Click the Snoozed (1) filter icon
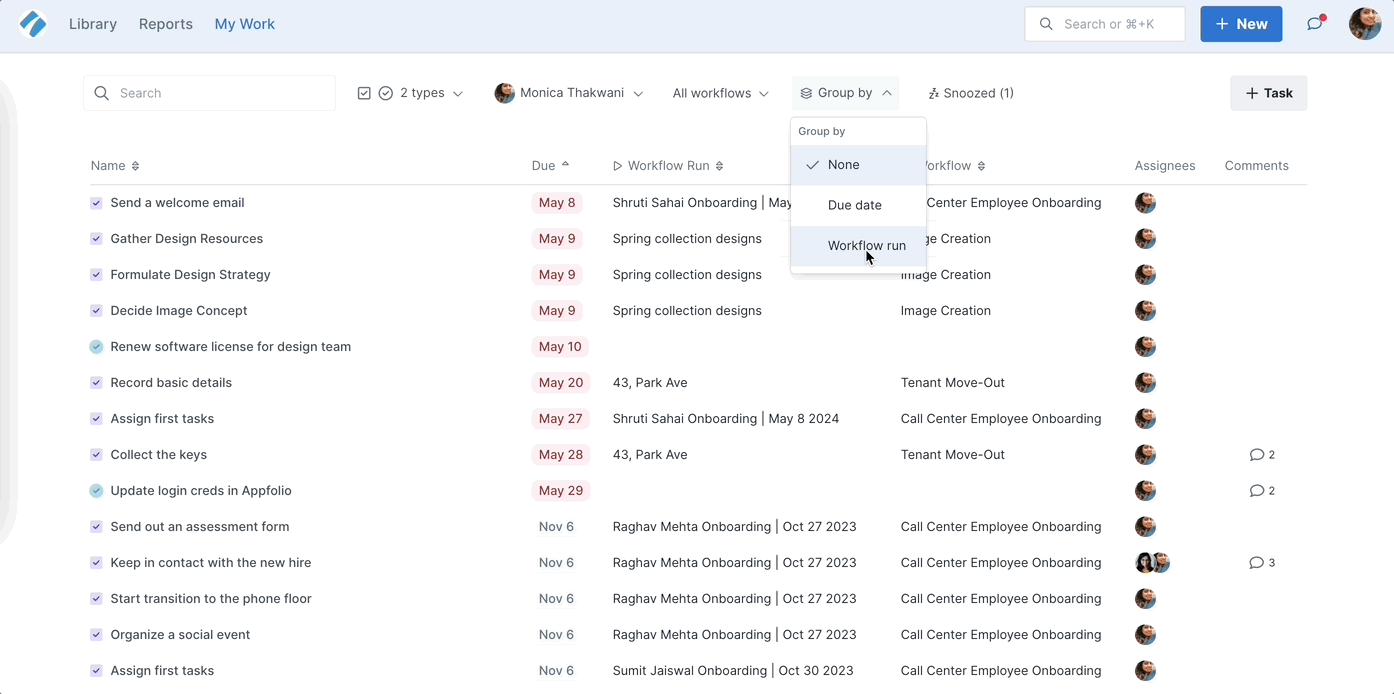This screenshot has width=1394, height=694. click(934, 93)
